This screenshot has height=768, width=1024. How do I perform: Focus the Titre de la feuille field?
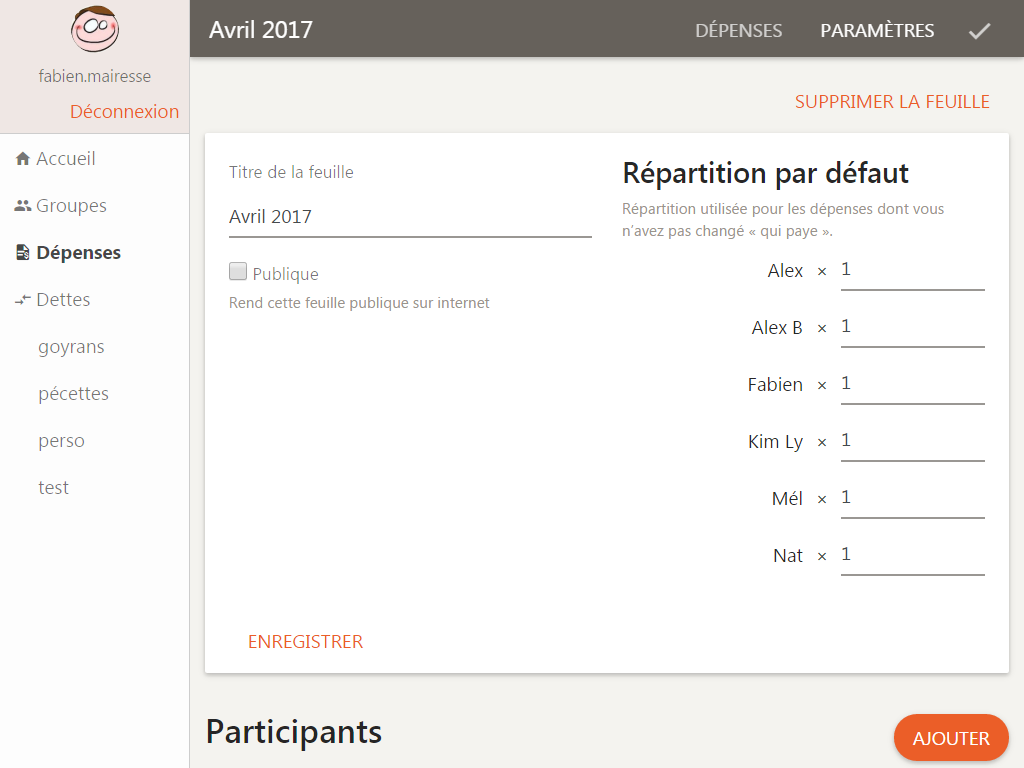[x=410, y=217]
